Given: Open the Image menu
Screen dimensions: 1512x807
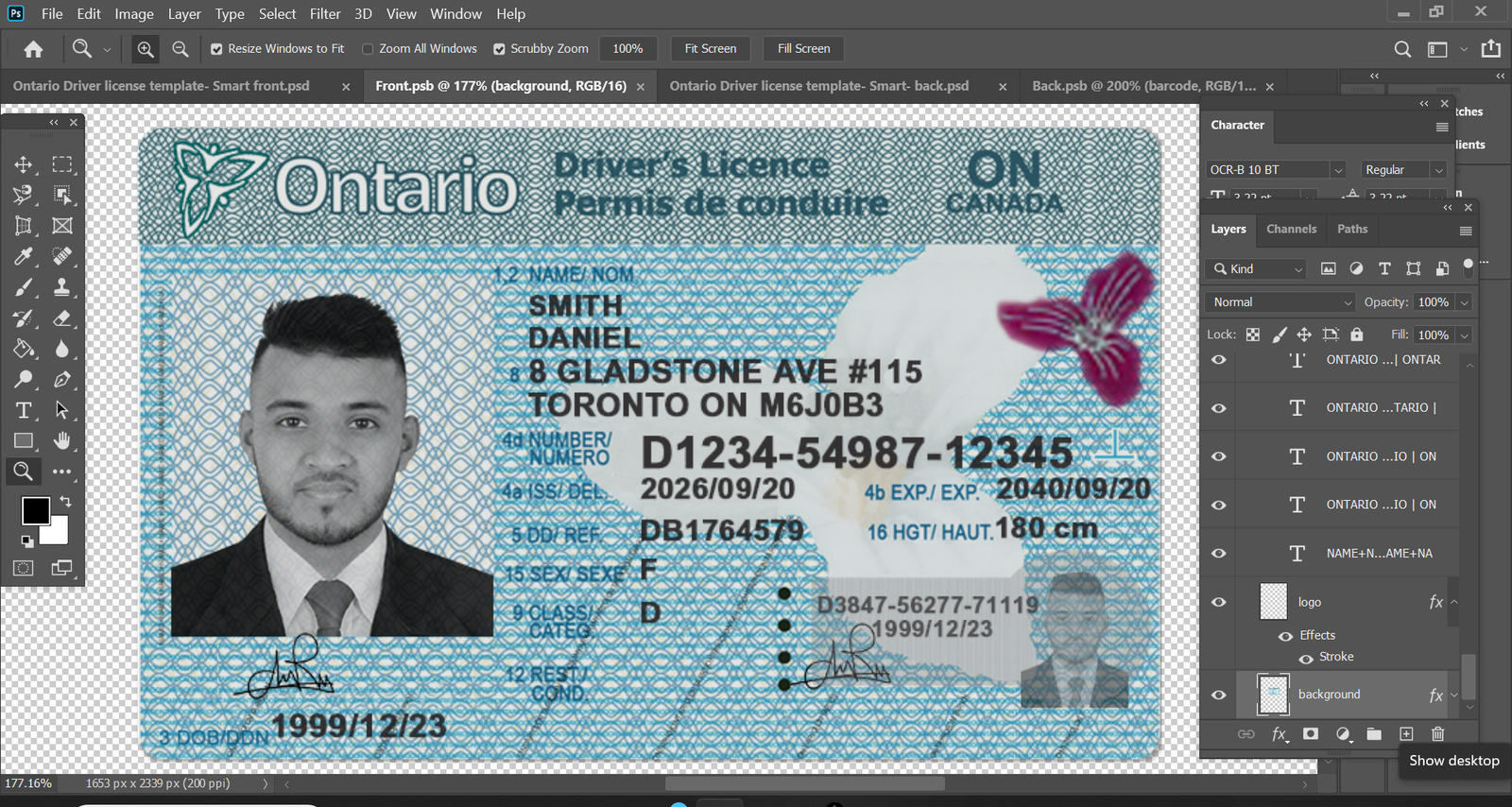Looking at the screenshot, I should click(134, 14).
